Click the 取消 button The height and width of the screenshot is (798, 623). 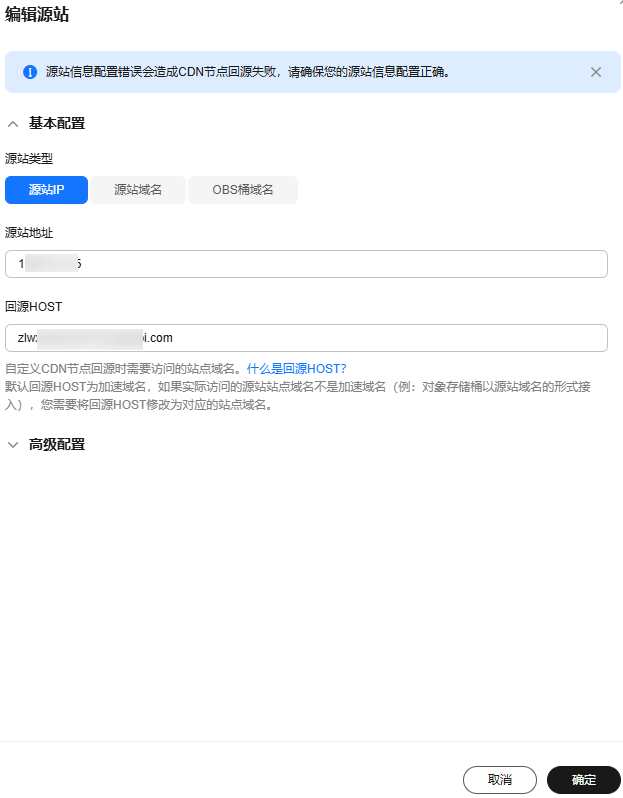point(499,780)
